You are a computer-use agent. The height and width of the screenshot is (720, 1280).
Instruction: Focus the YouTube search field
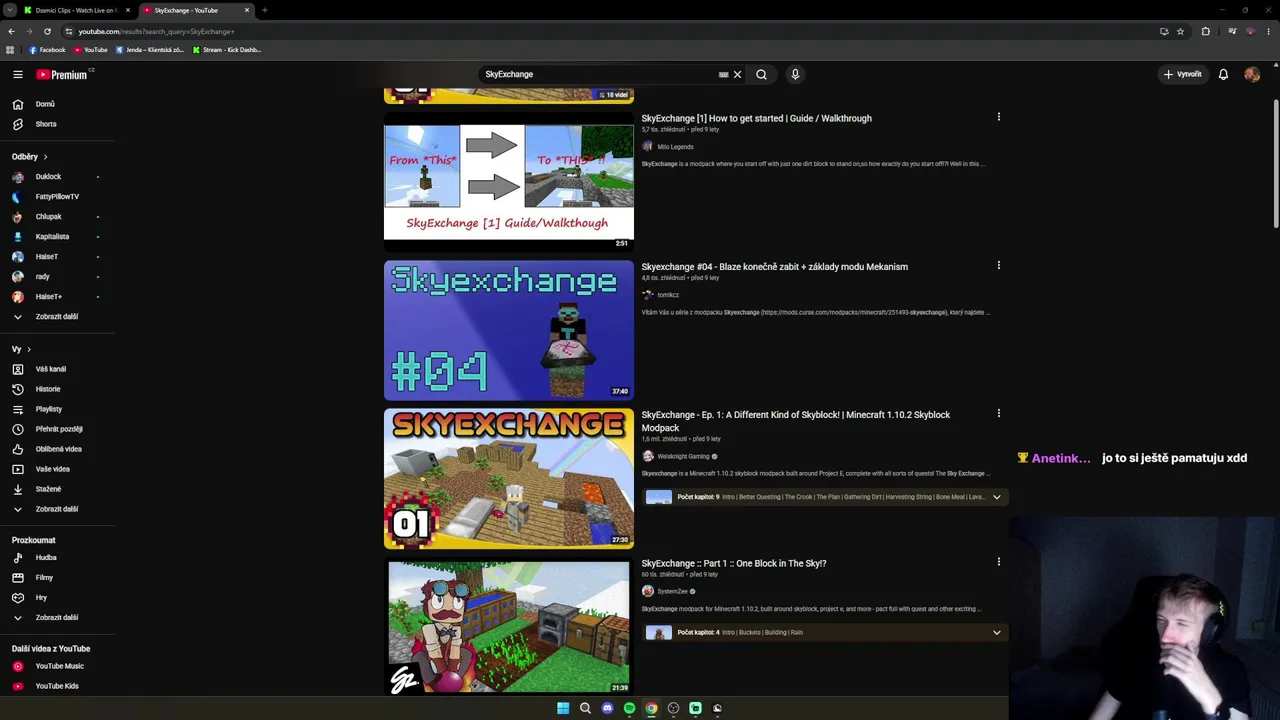coord(598,74)
